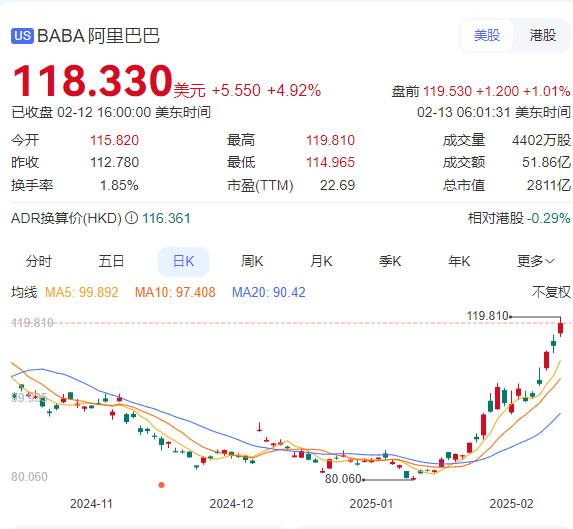Click the 2025-02 date axis label
Image resolution: width=573 pixels, height=529 pixels.
(511, 504)
